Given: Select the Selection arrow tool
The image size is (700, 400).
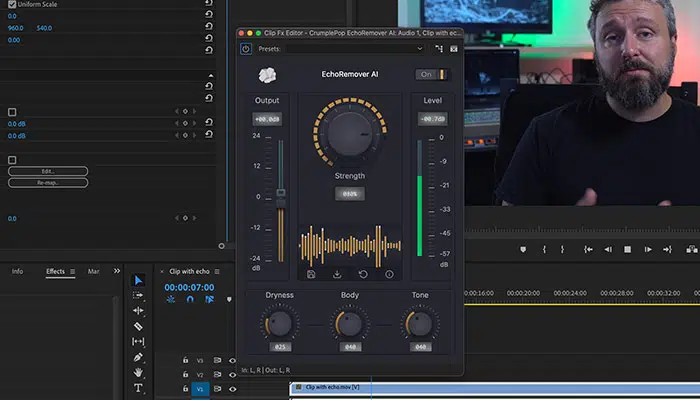Looking at the screenshot, I should (138, 280).
